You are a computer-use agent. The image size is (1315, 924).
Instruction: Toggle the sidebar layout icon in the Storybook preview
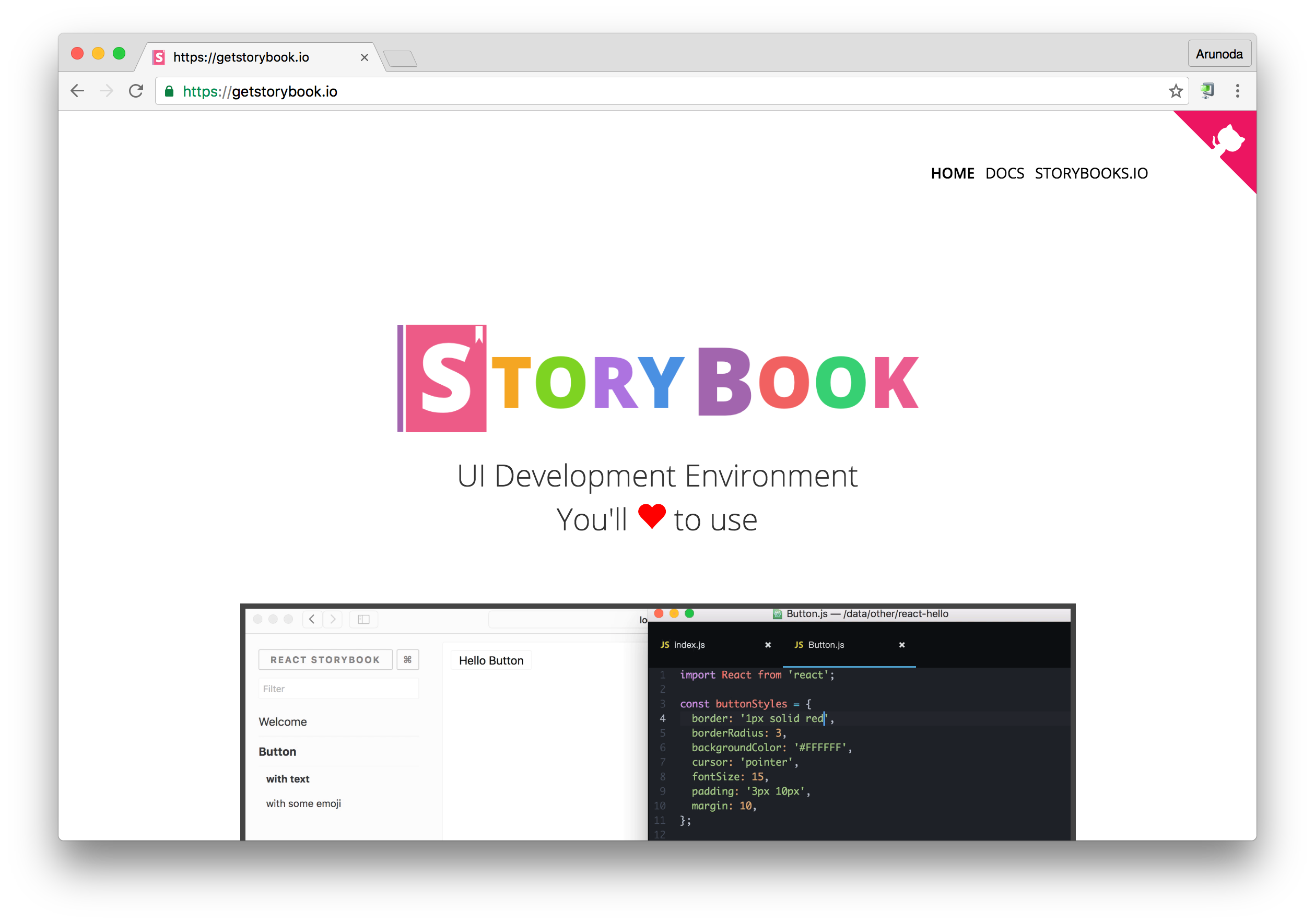coord(363,619)
